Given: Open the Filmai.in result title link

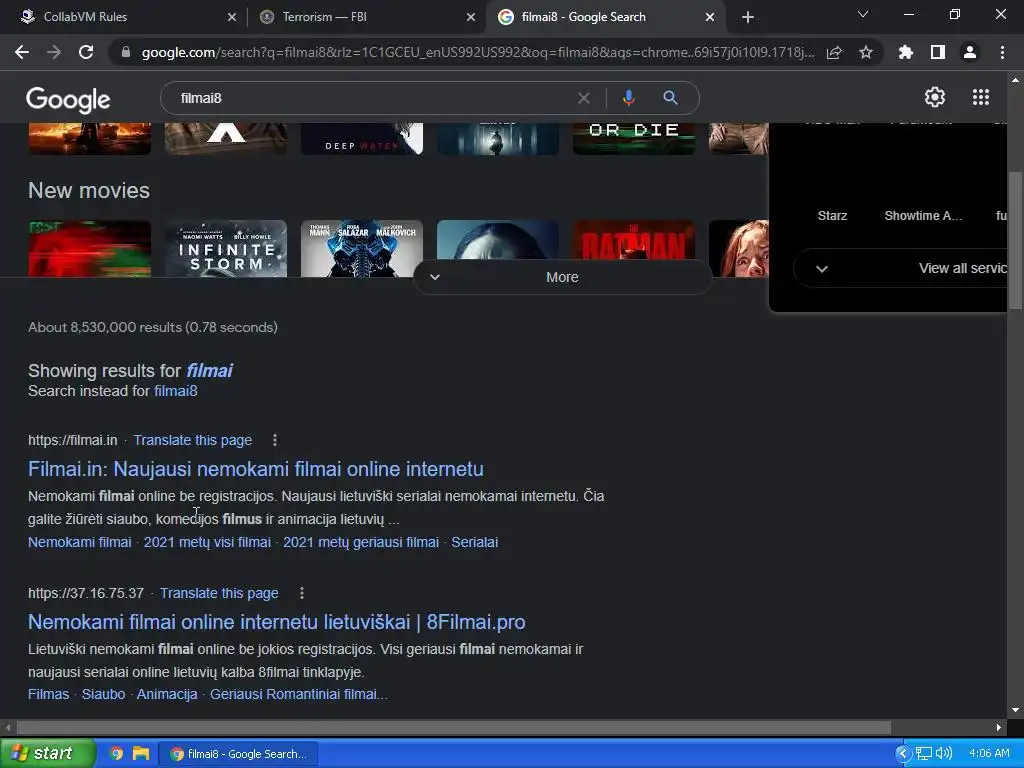Looking at the screenshot, I should click(256, 469).
